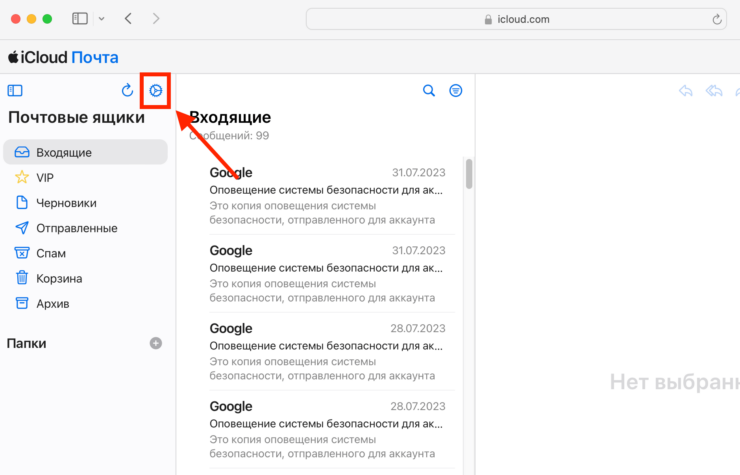Toggle the iCloud Mail sidebar panel icon

pos(15,91)
